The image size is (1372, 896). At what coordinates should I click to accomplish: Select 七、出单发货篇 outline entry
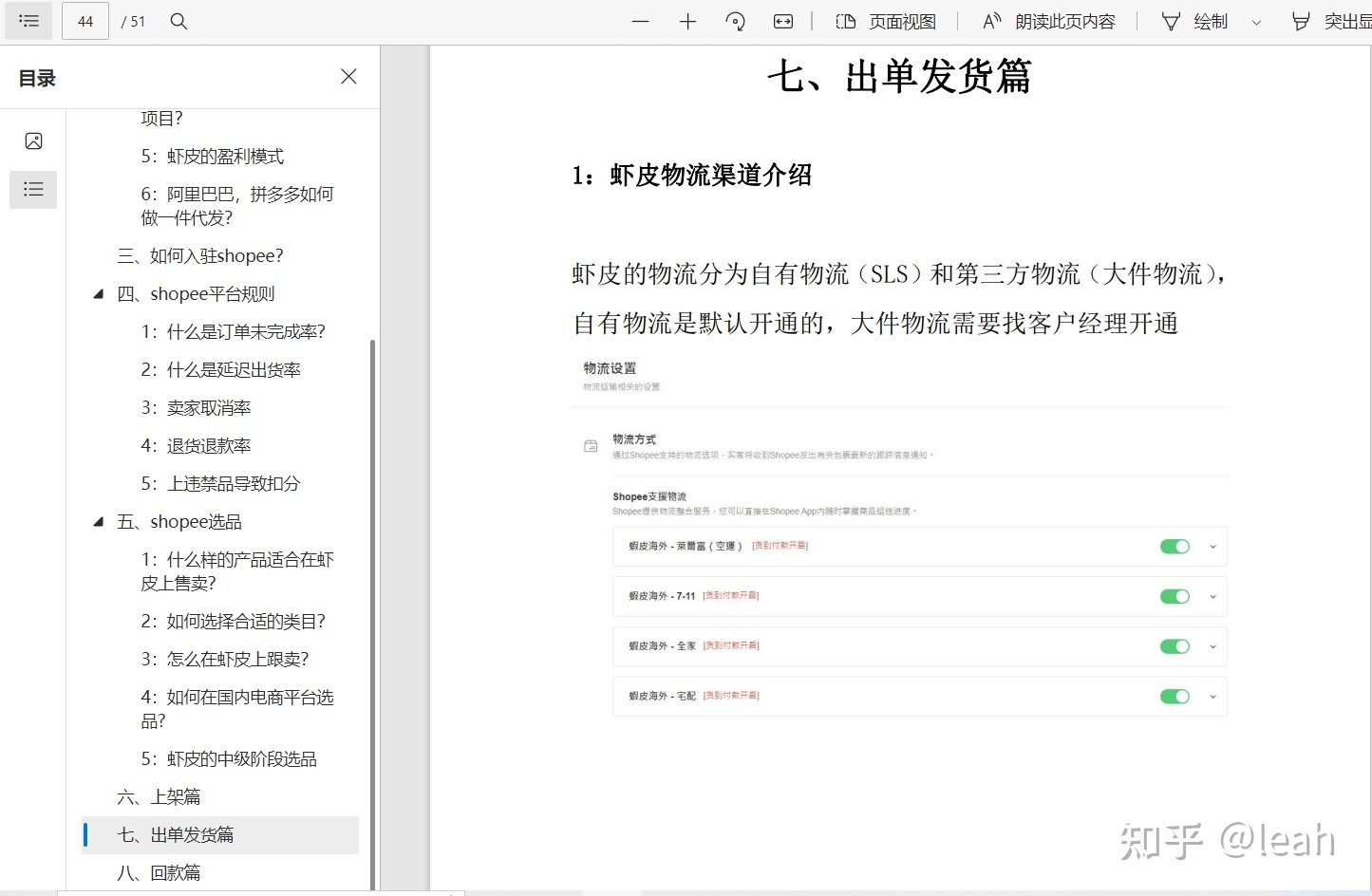coord(220,834)
